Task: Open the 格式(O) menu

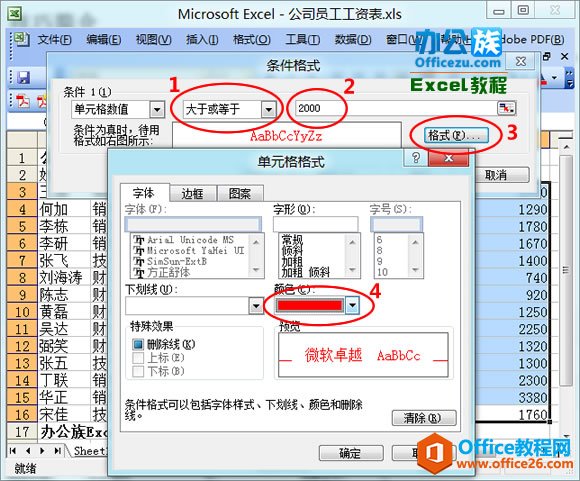Action: tap(252, 39)
